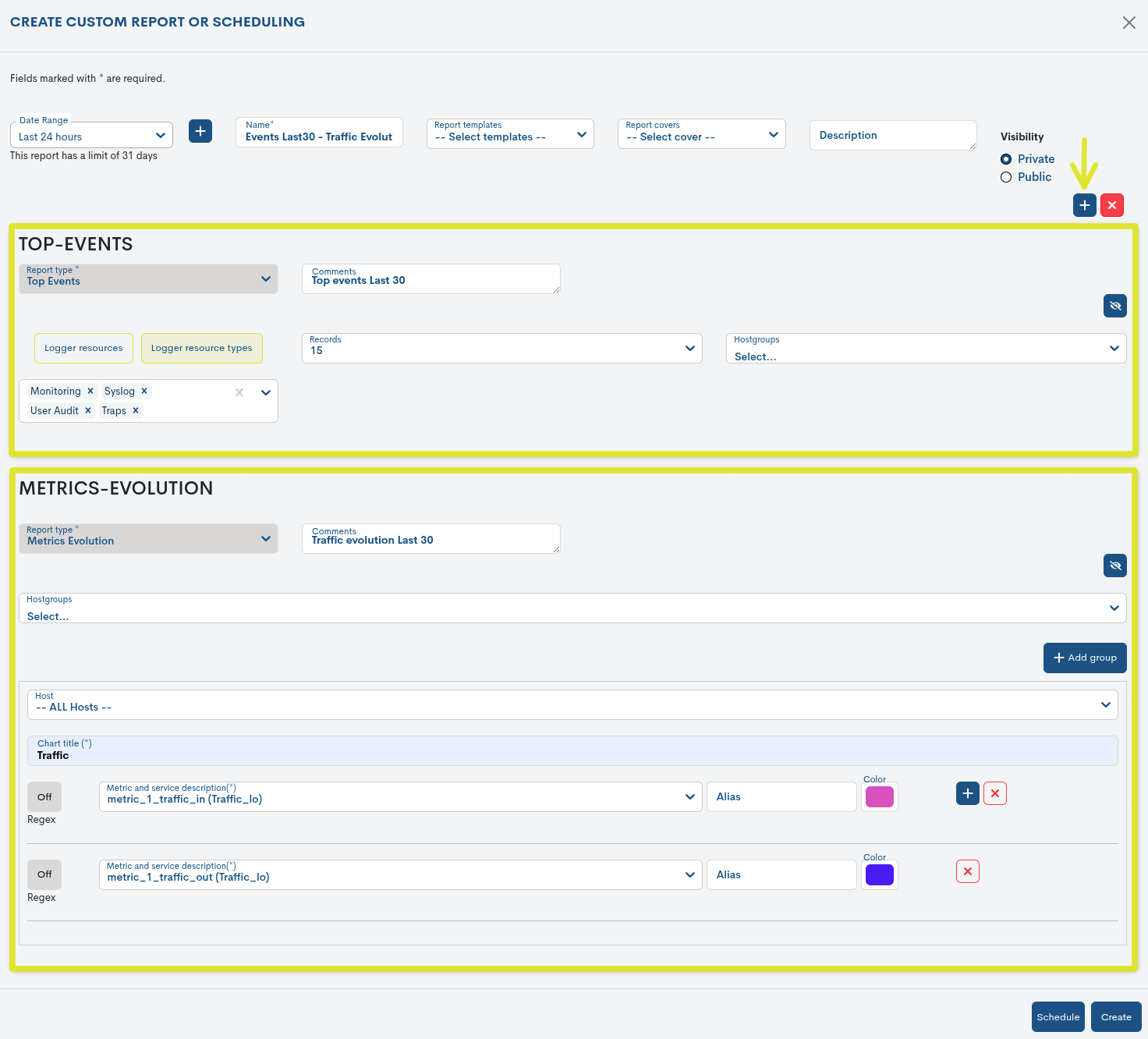This screenshot has height=1039, width=1148.
Task: Remove the Syslog tag from the selection
Action: 144,392
